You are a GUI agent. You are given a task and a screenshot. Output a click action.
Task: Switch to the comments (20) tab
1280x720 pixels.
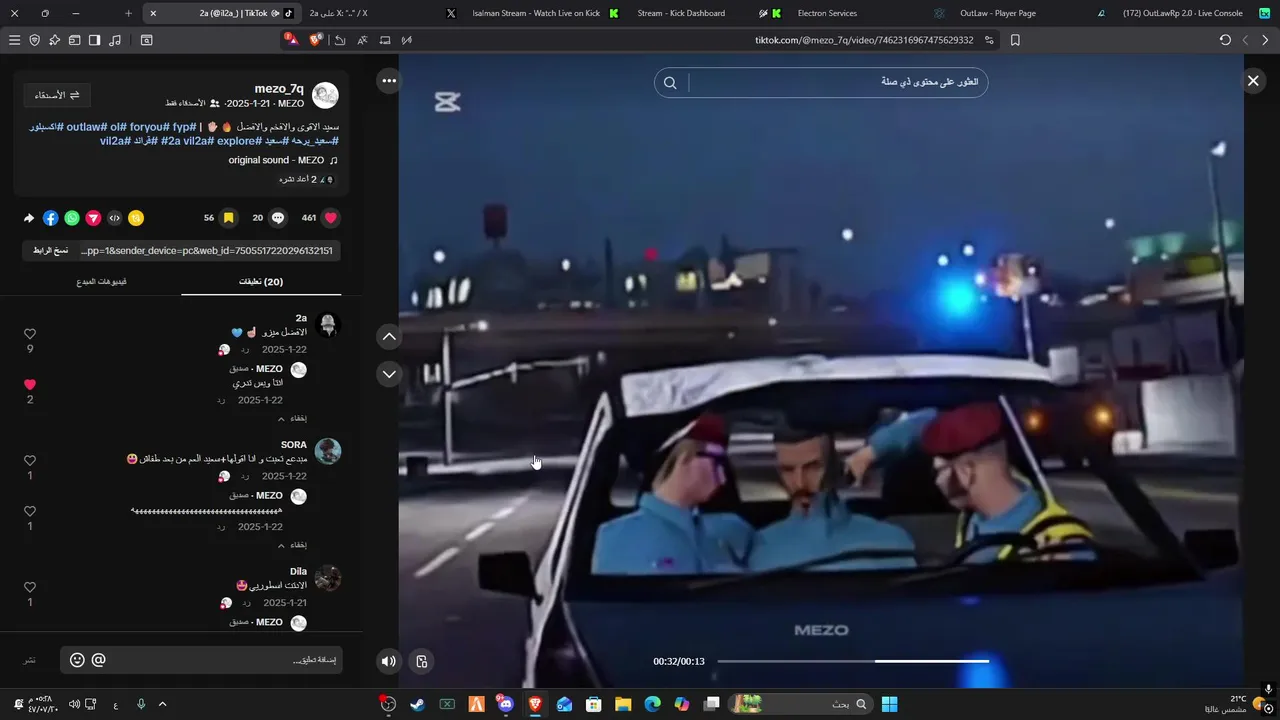pos(261,282)
